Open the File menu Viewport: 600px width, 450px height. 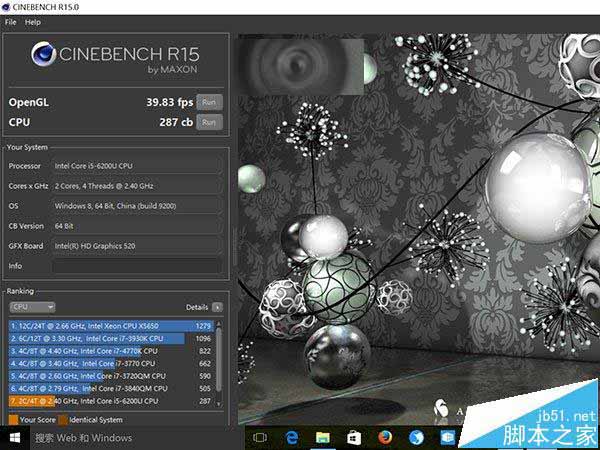[10, 22]
